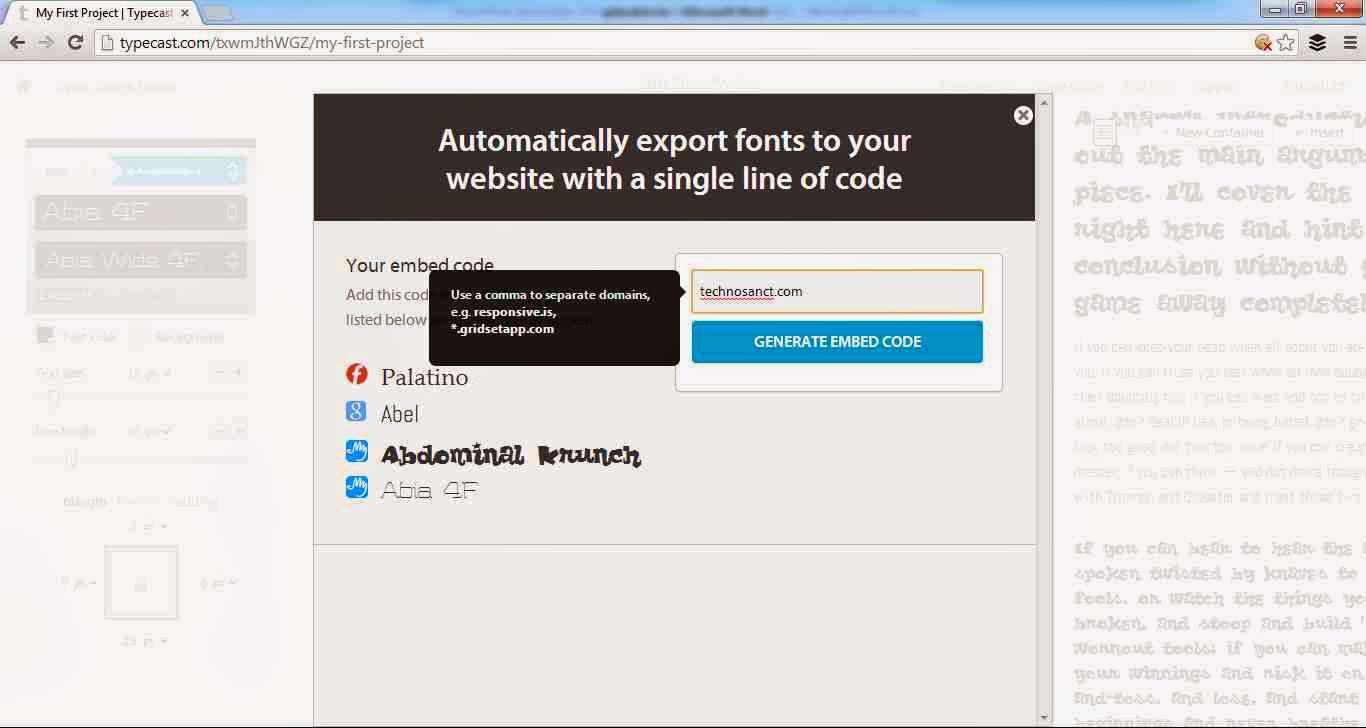Move the text size slider handle
The width and height of the screenshot is (1366, 728).
[x=54, y=397]
